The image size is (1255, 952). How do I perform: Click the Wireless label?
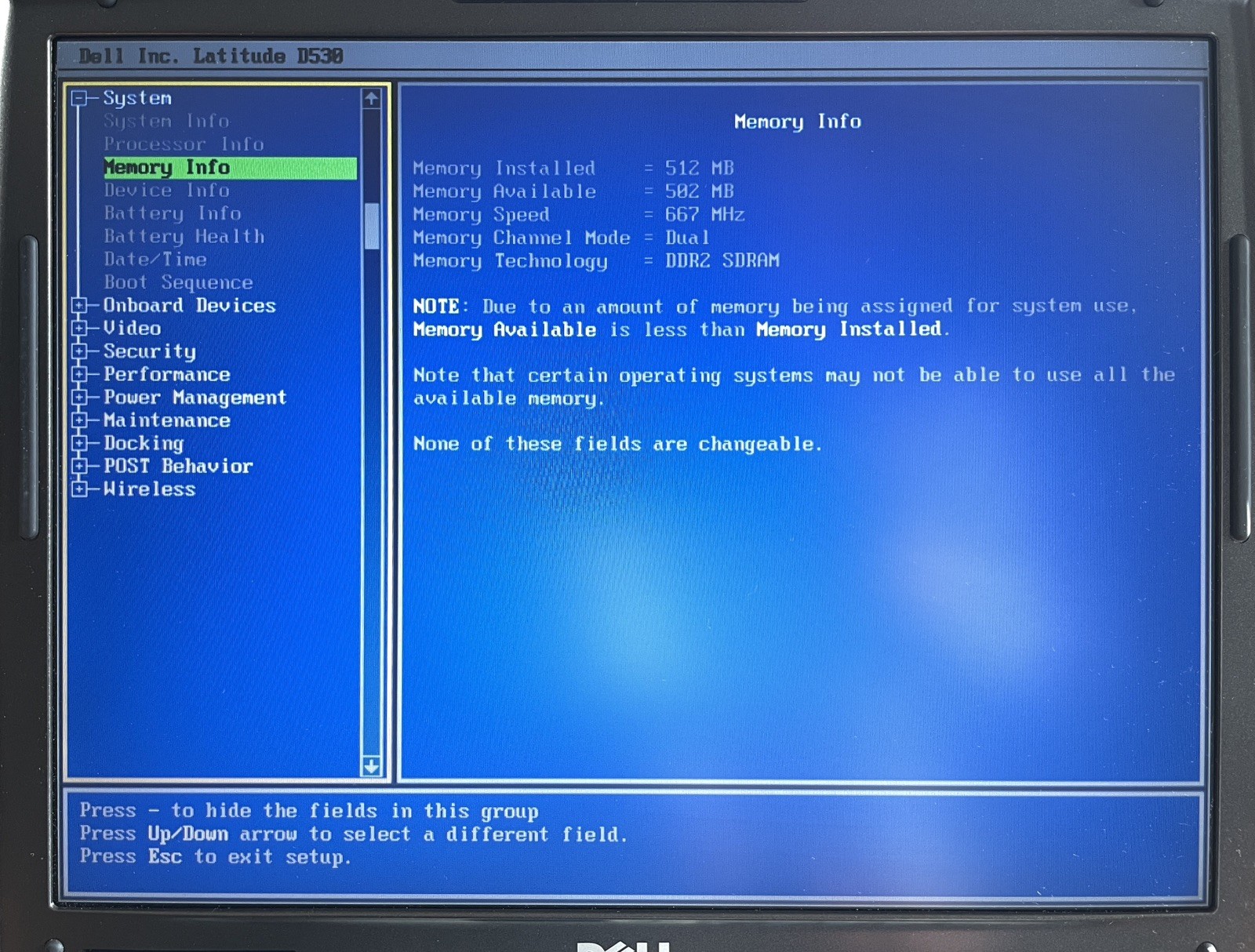[150, 489]
